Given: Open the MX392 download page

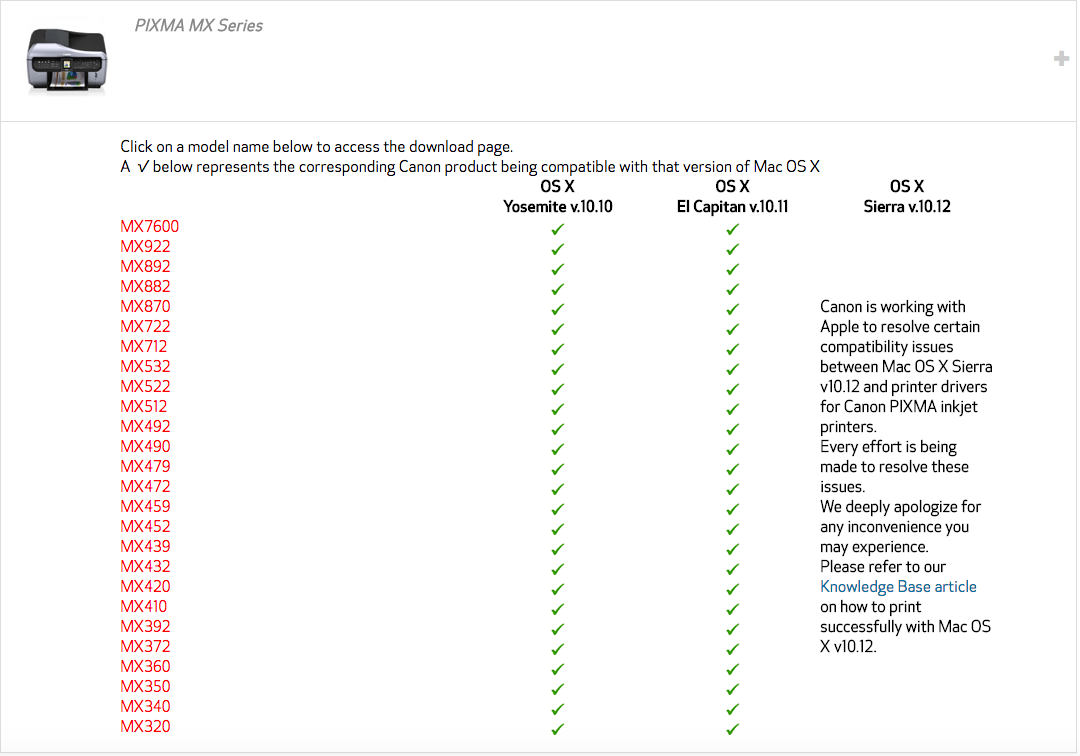Looking at the screenshot, I should (x=144, y=626).
